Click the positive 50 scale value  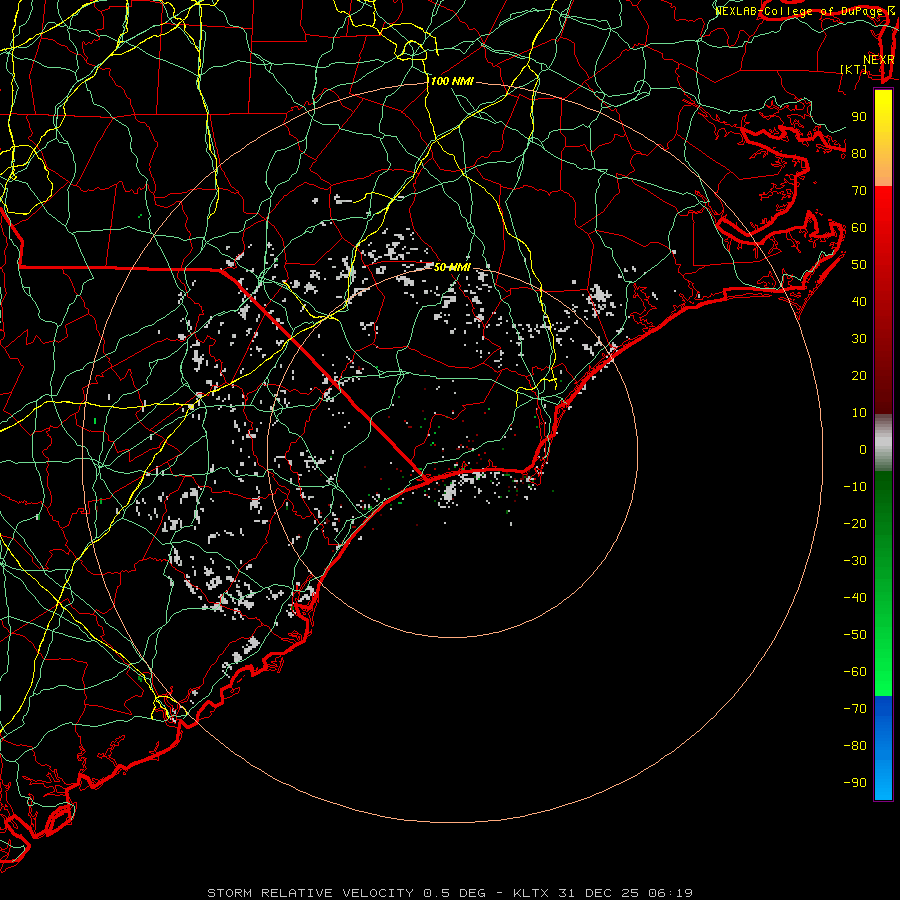[859, 265]
